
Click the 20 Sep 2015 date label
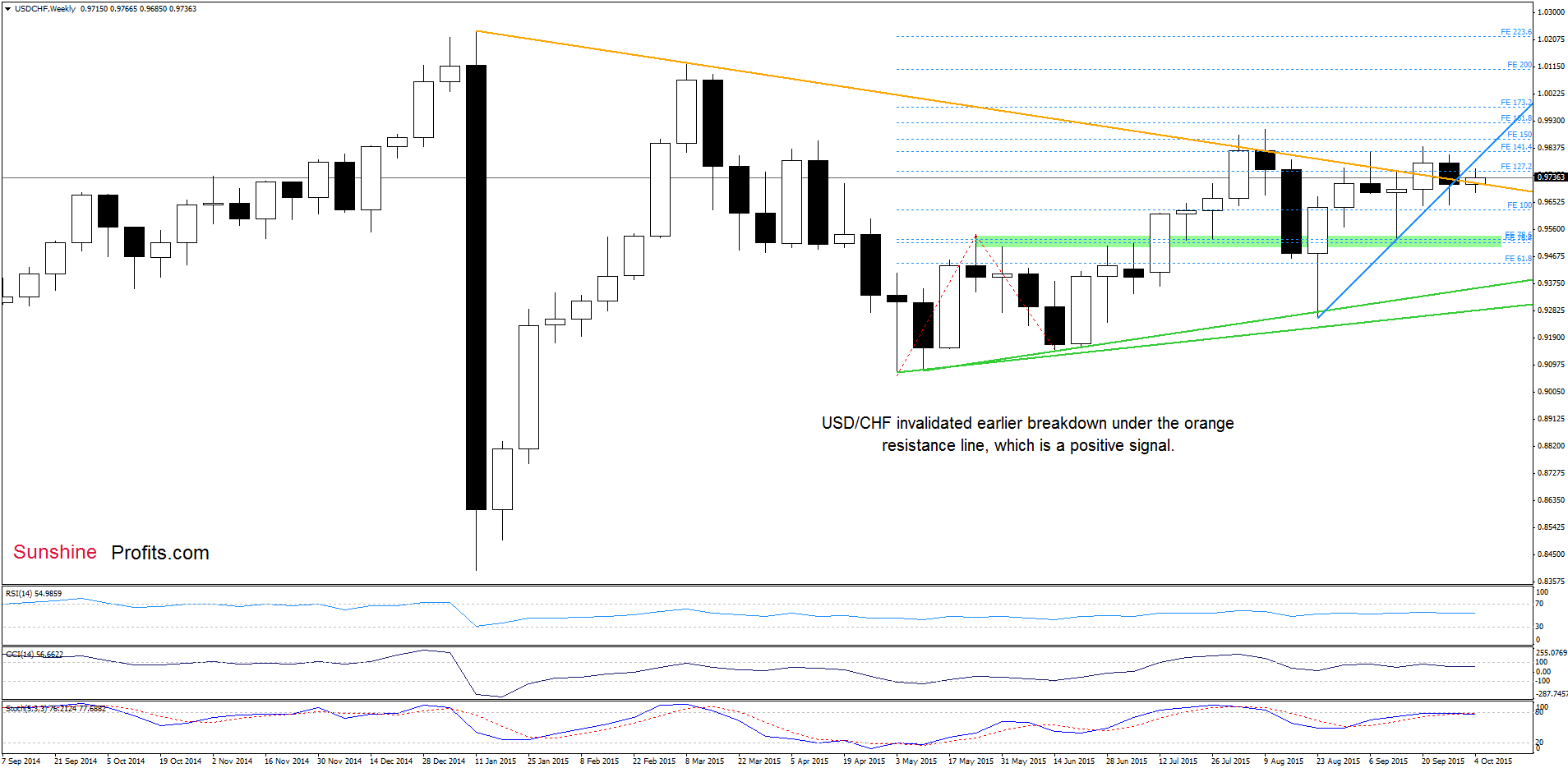click(1442, 761)
